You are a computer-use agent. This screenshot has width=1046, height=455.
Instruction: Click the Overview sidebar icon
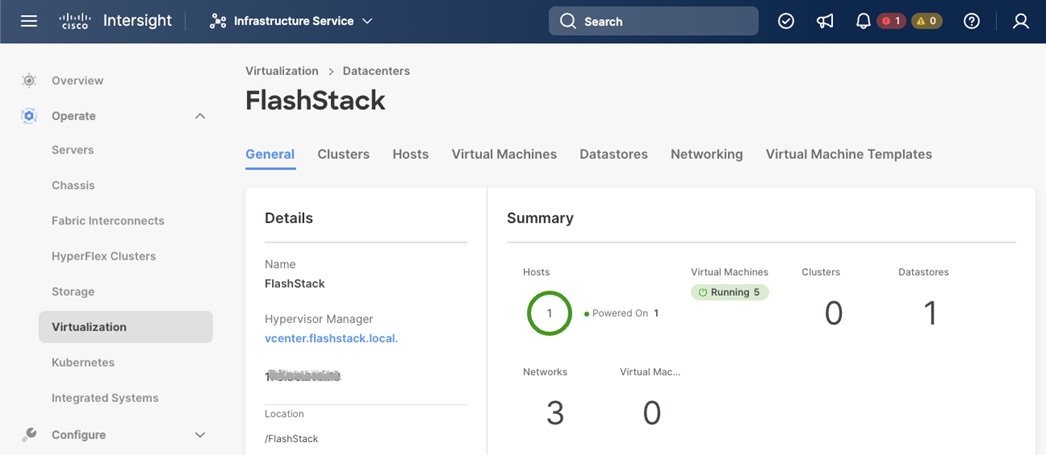[29, 81]
